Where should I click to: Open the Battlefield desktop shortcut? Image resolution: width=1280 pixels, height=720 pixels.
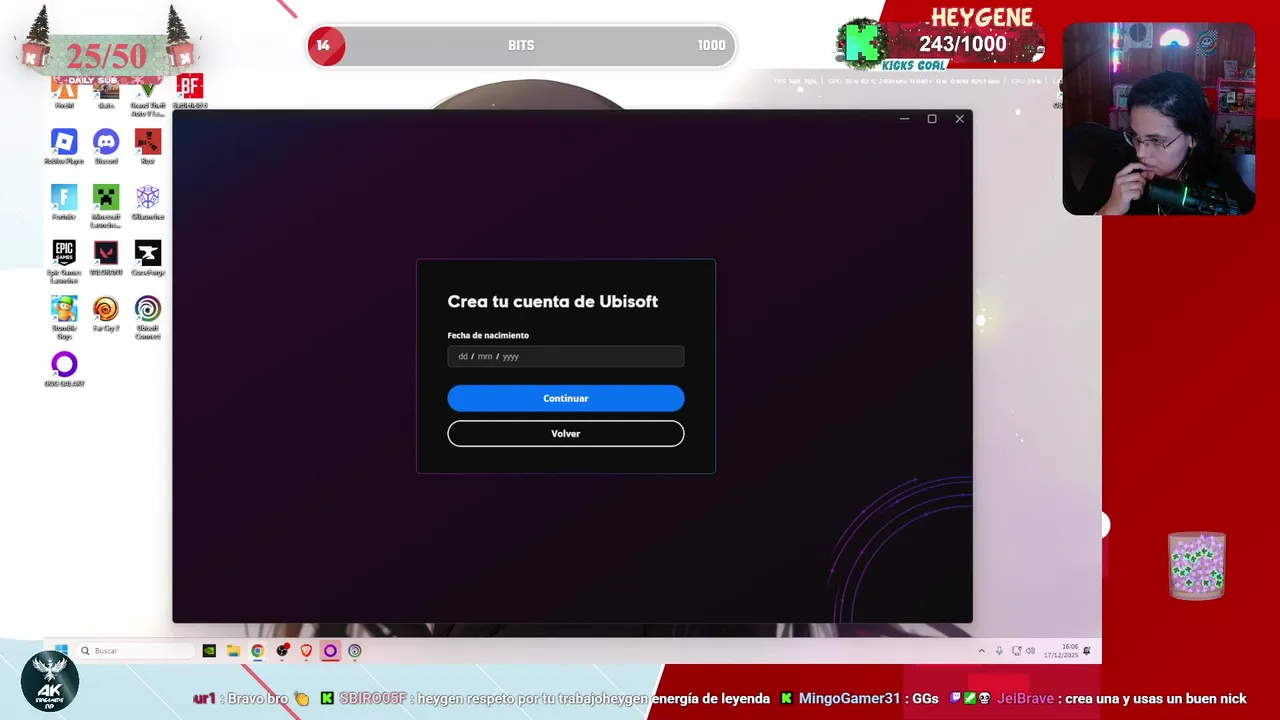(189, 92)
